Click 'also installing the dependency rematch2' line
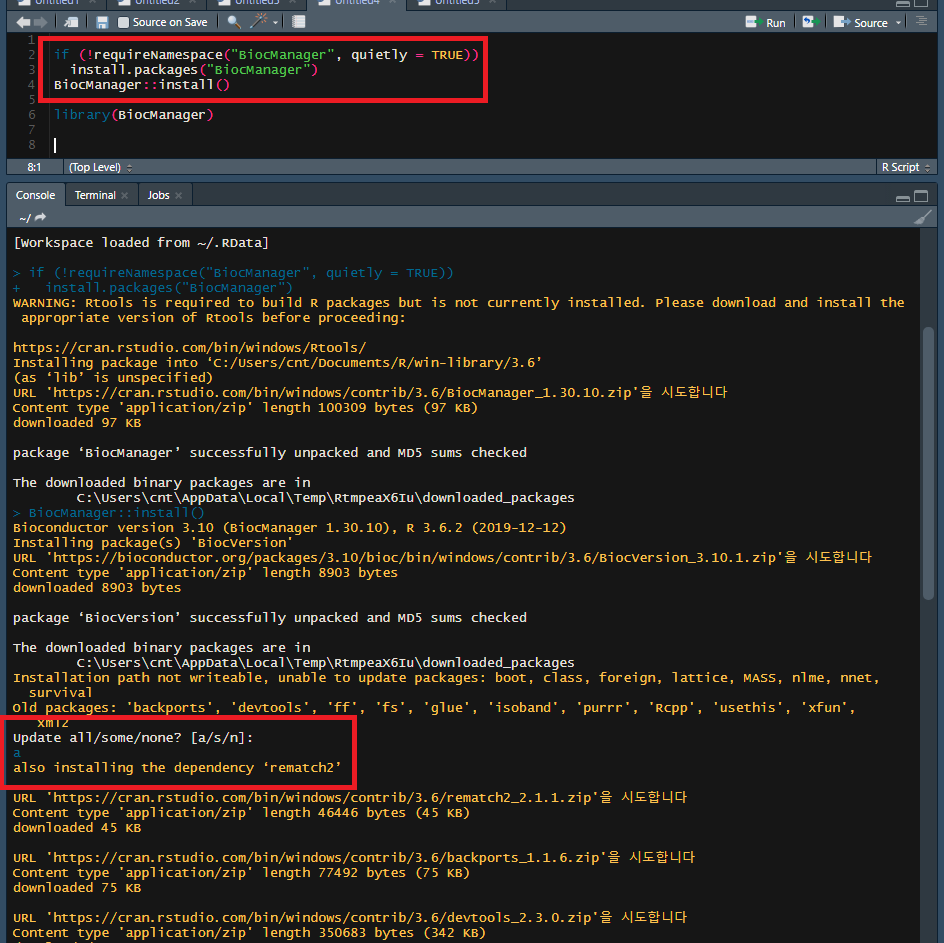Screen dimensions: 944x943 click(x=177, y=768)
